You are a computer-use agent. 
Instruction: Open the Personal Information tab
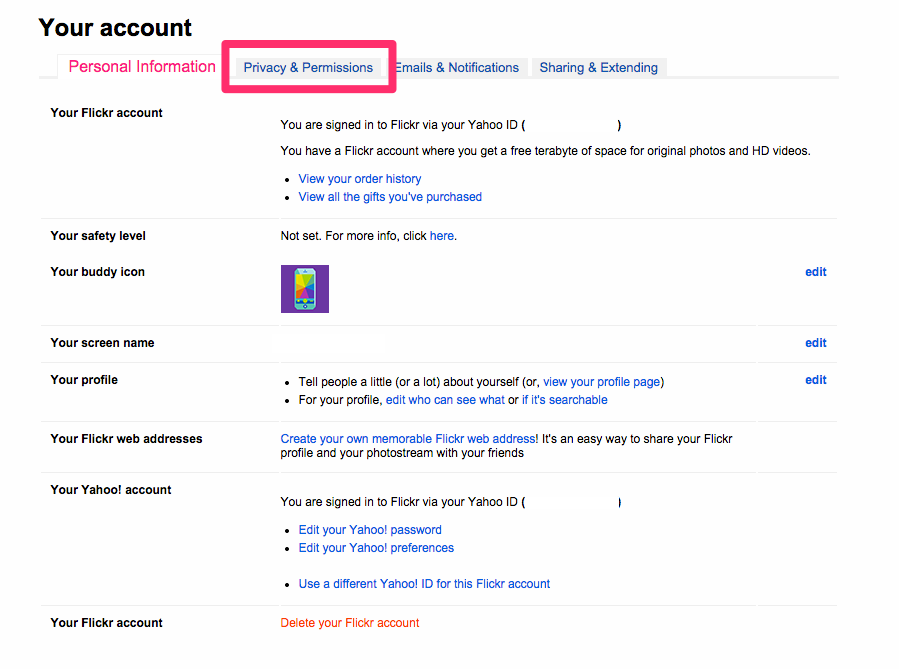(142, 66)
